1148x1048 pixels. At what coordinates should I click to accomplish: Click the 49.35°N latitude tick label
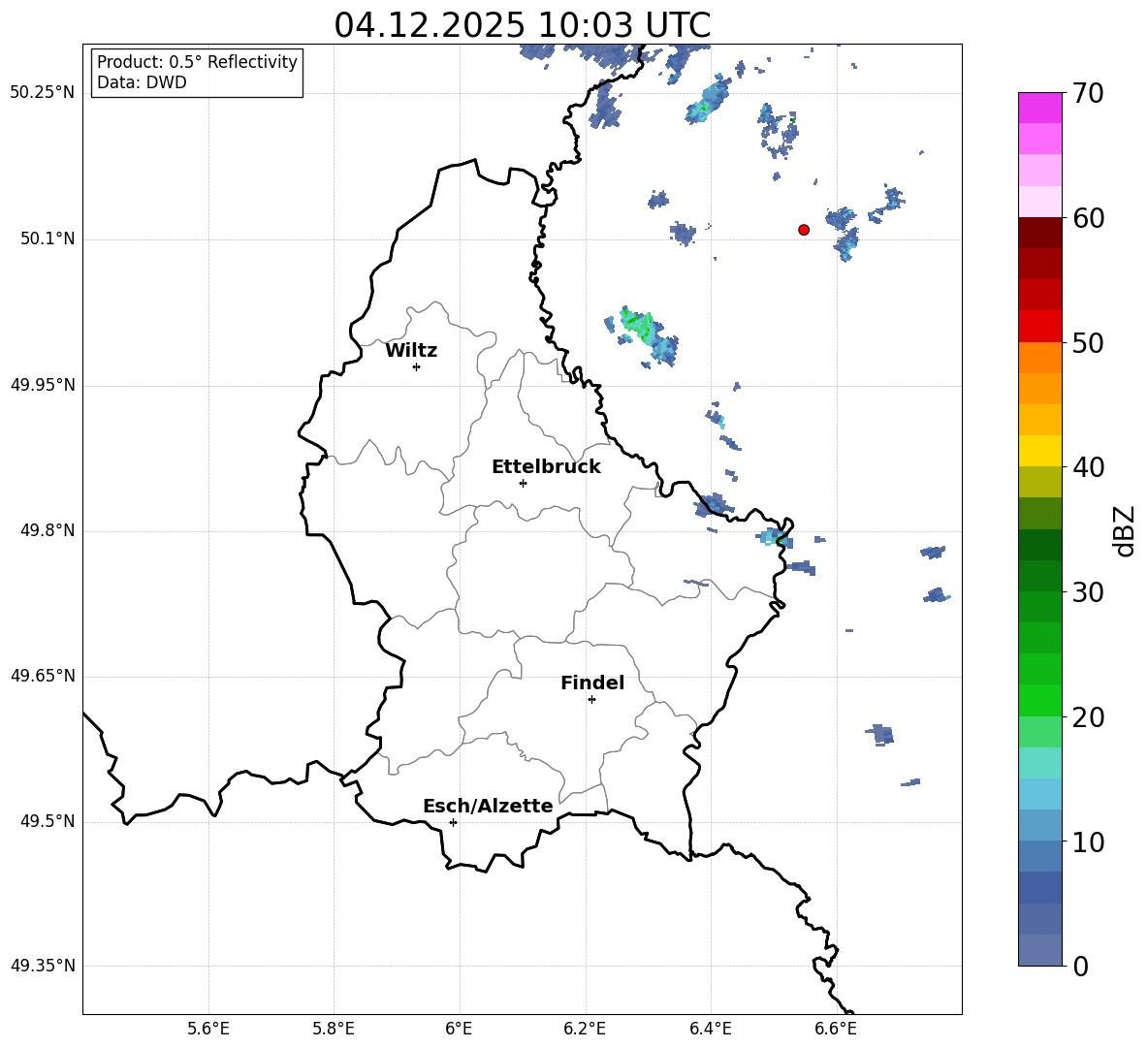43,966
